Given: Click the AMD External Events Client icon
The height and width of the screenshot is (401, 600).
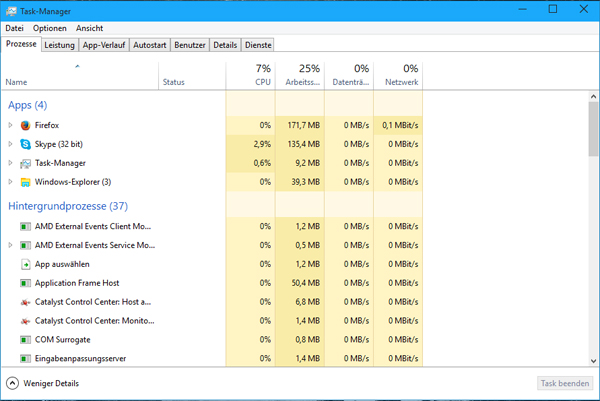Looking at the screenshot, I should (25, 227).
